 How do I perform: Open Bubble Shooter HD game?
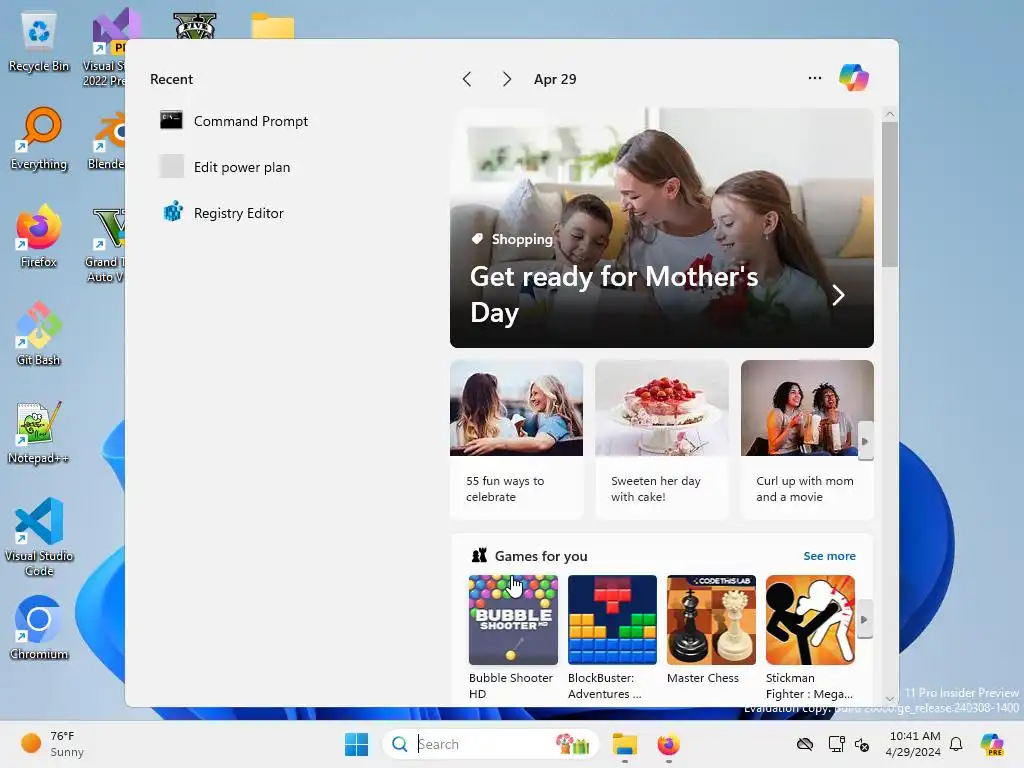[x=513, y=637]
